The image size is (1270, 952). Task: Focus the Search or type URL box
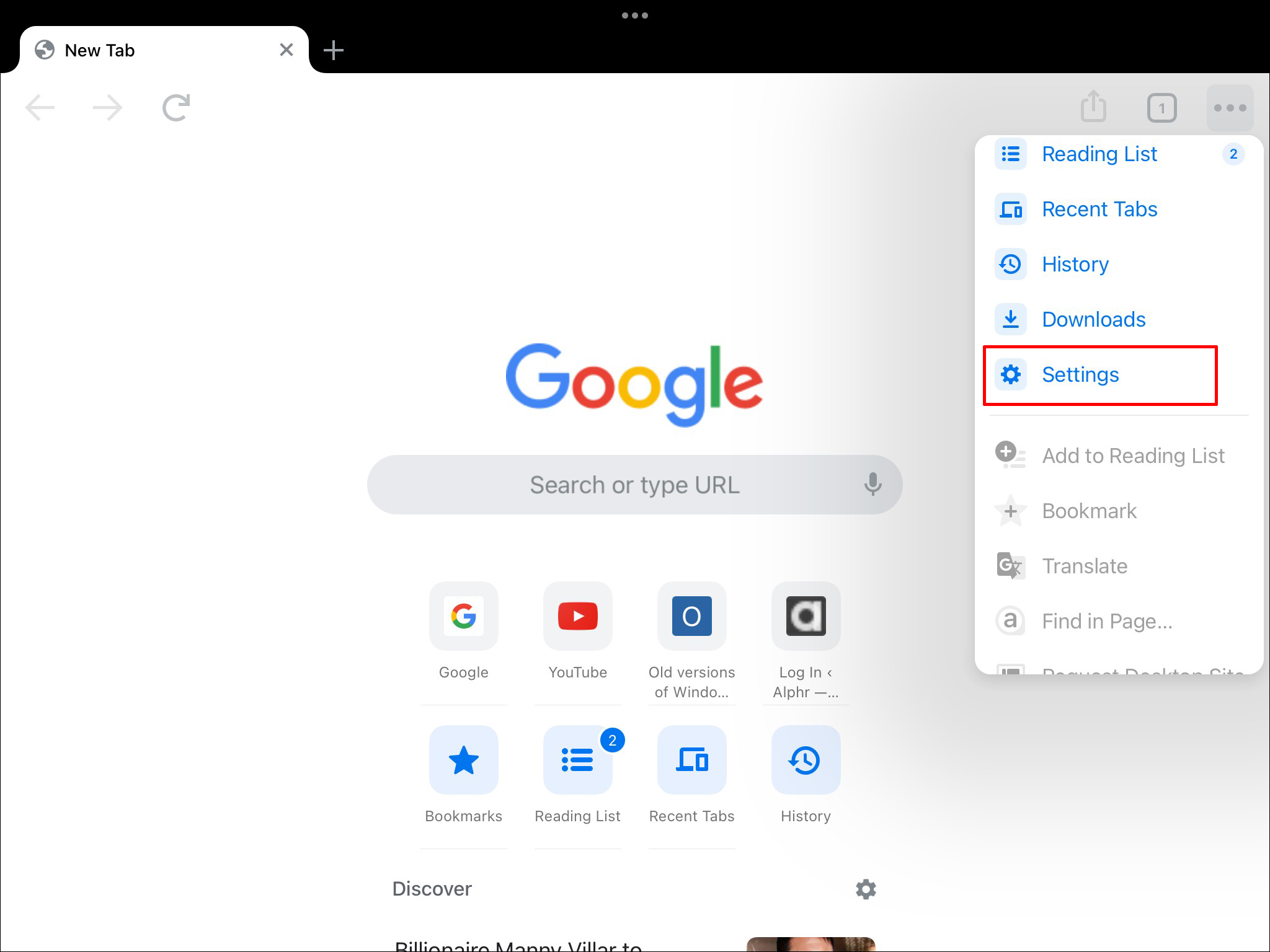620,485
